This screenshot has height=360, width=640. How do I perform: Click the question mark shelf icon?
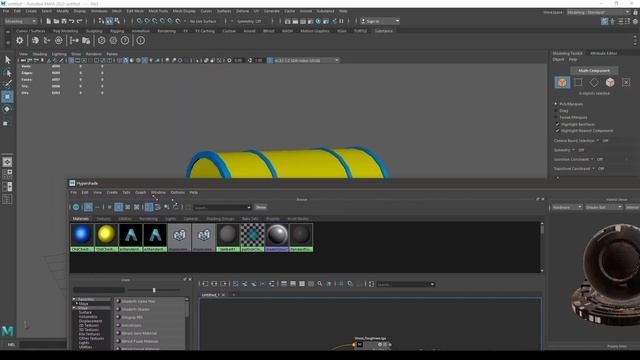click(125, 40)
